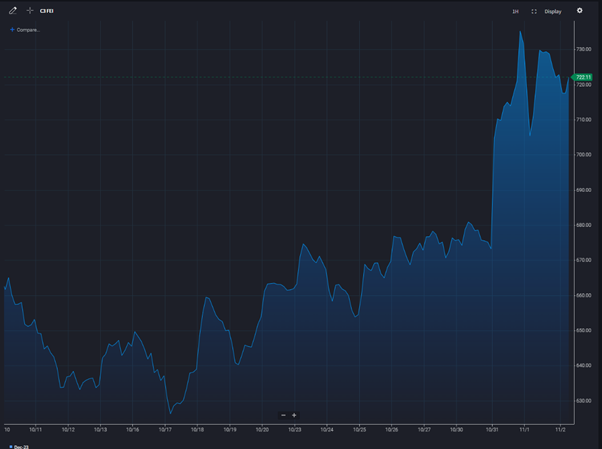Click the 630.00 price axis label
Image resolution: width=602 pixels, height=449 pixels.
583,400
